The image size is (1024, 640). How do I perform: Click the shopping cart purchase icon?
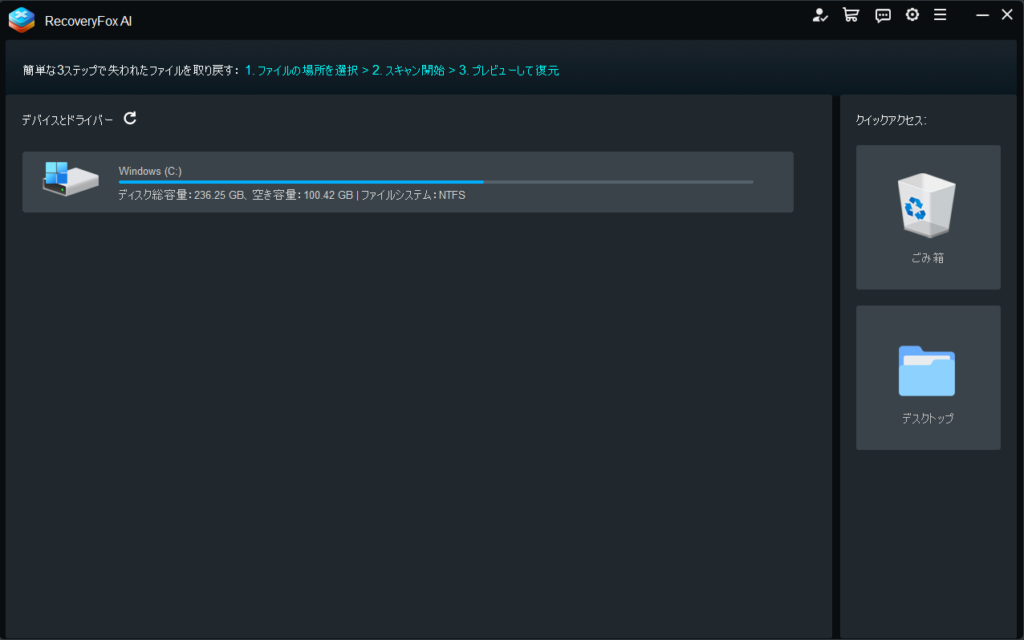[851, 15]
